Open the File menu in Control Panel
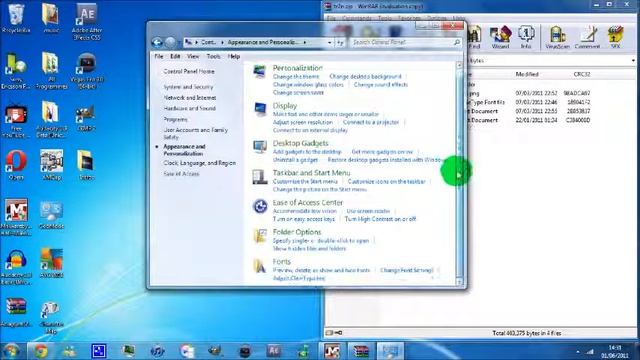 click(x=159, y=56)
